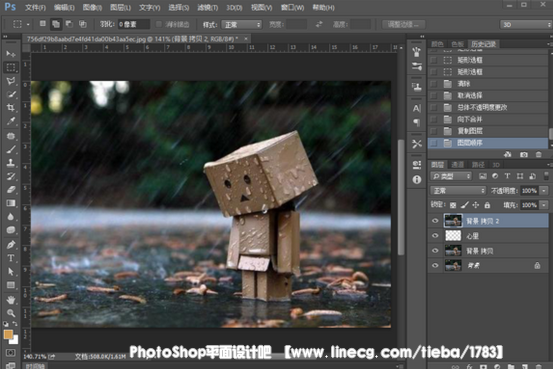The image size is (553, 369).
Task: Toggle layer filtering switch on or off
Action: pyautogui.click(x=546, y=176)
